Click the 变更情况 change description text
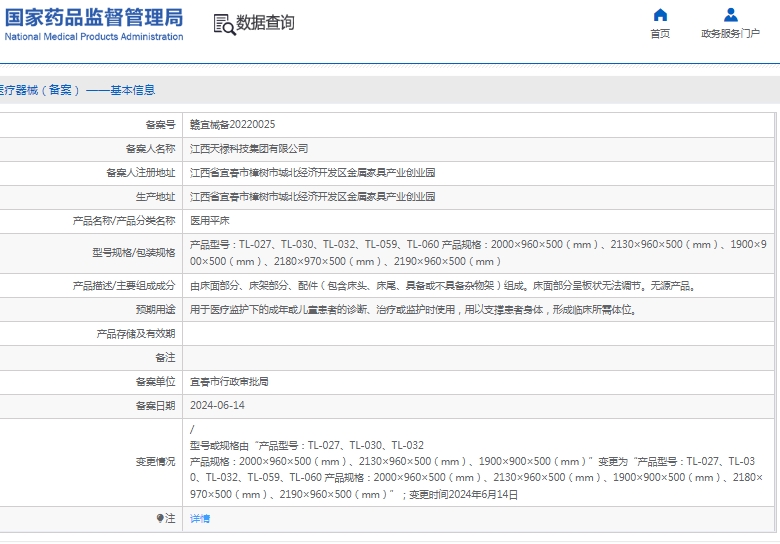Screen dimensions: 780x544 pos(476,461)
